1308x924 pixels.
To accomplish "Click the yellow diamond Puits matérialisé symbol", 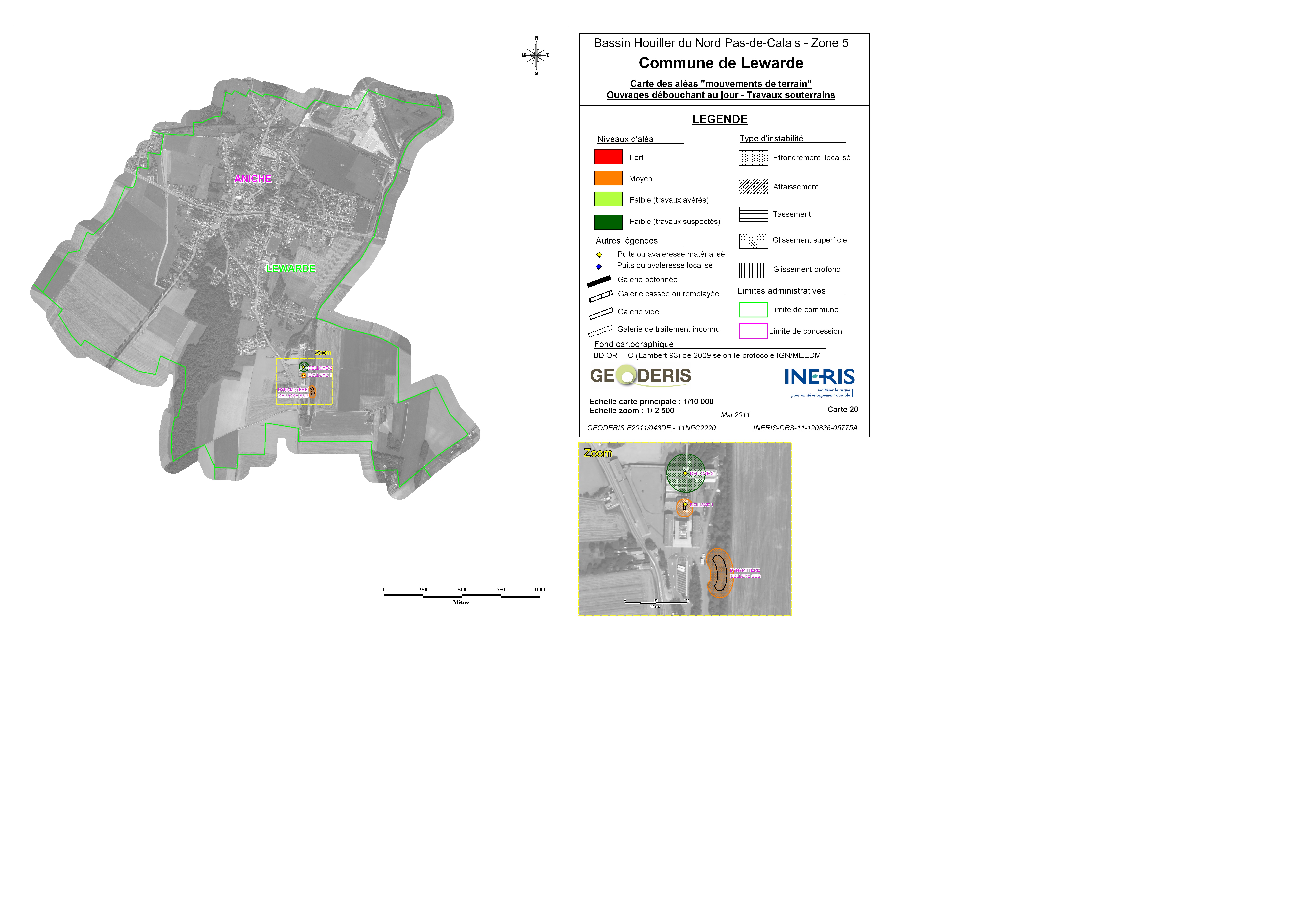I will point(599,255).
